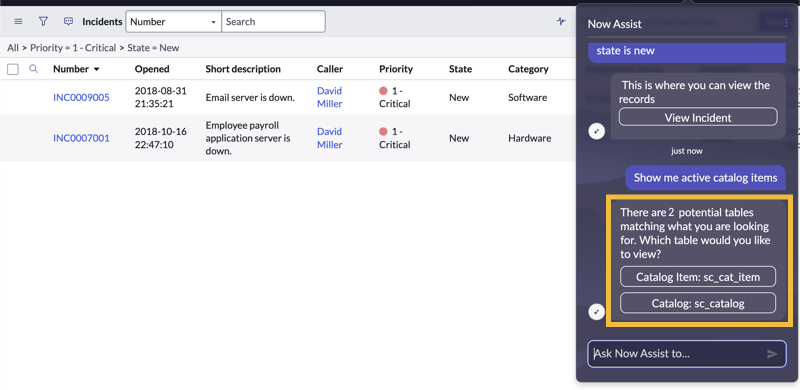Open the list hamburger menu icon

click(18, 21)
